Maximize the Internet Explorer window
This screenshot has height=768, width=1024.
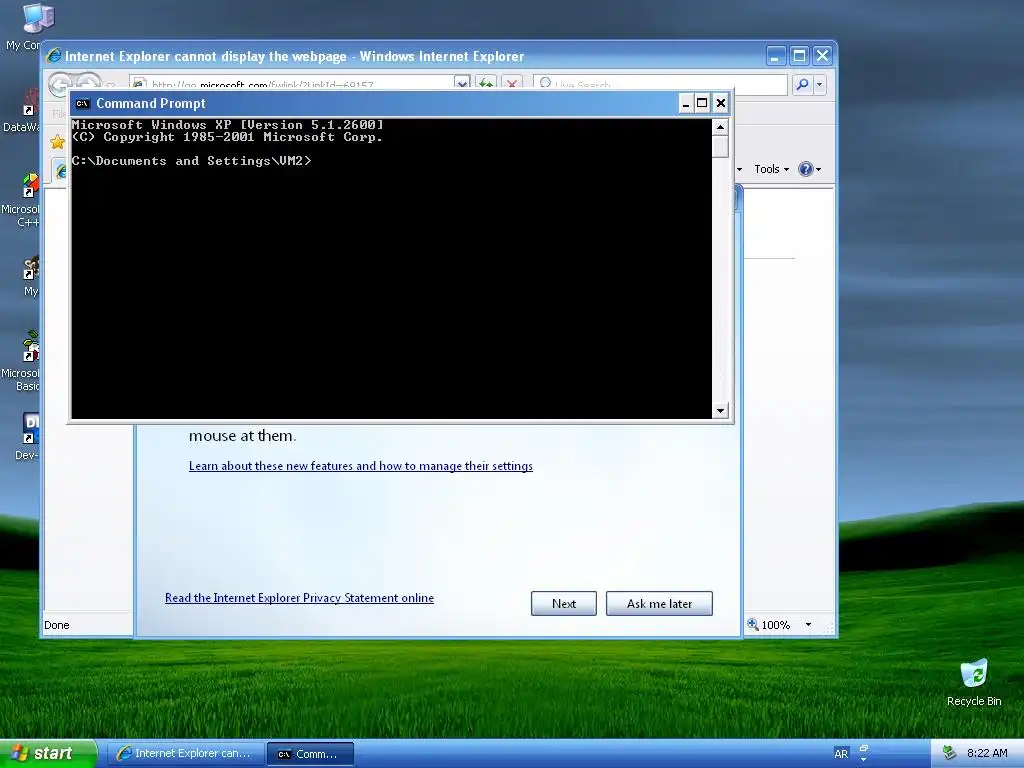[799, 56]
